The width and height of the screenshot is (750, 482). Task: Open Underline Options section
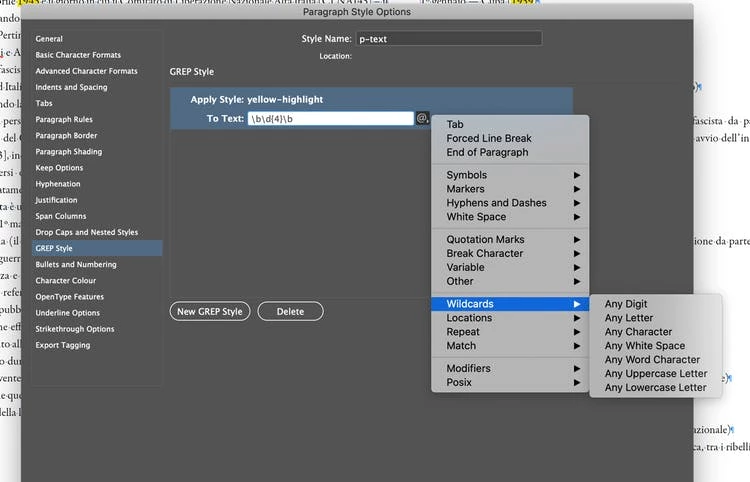[x=67, y=313]
